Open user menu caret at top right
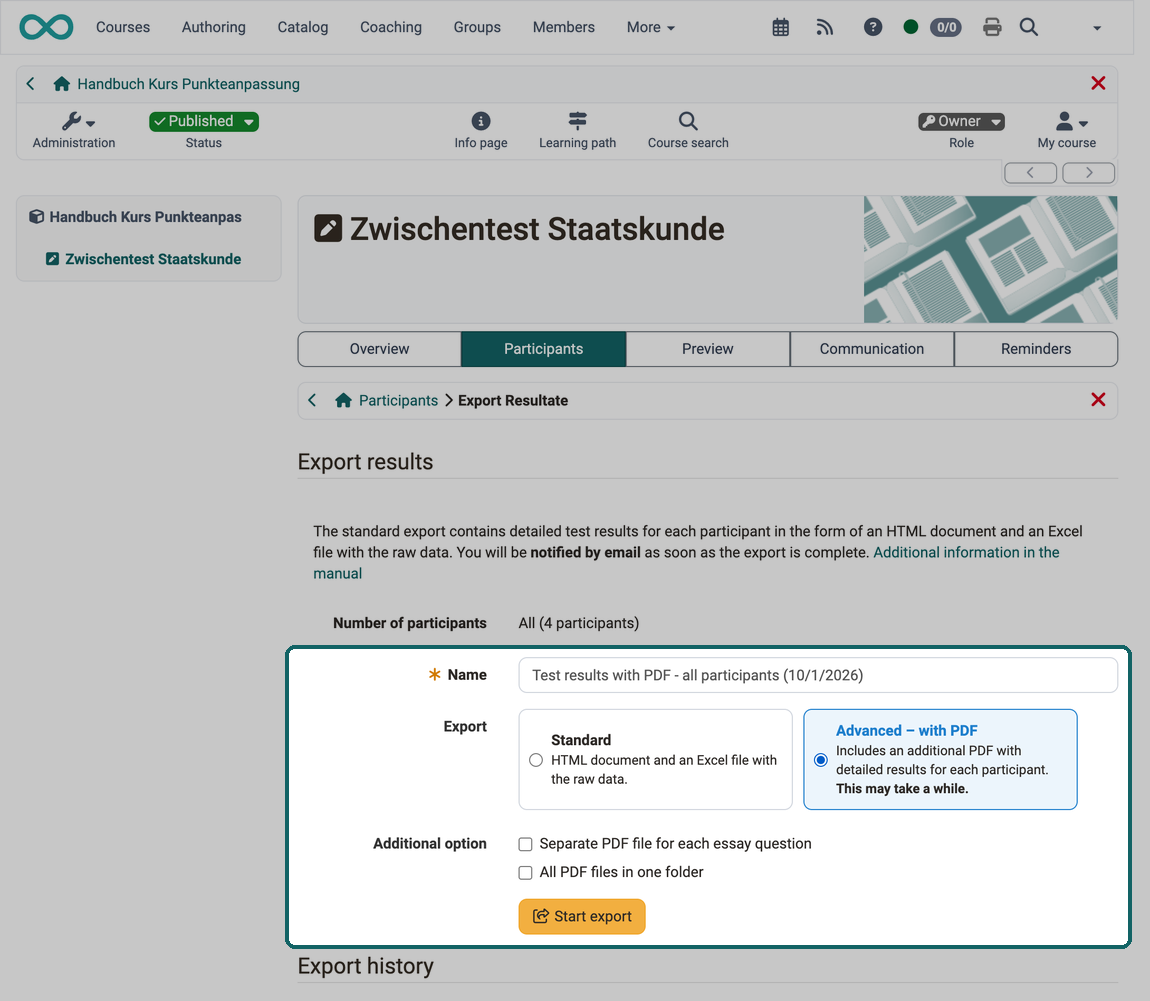1150x1001 pixels. pos(1097,28)
